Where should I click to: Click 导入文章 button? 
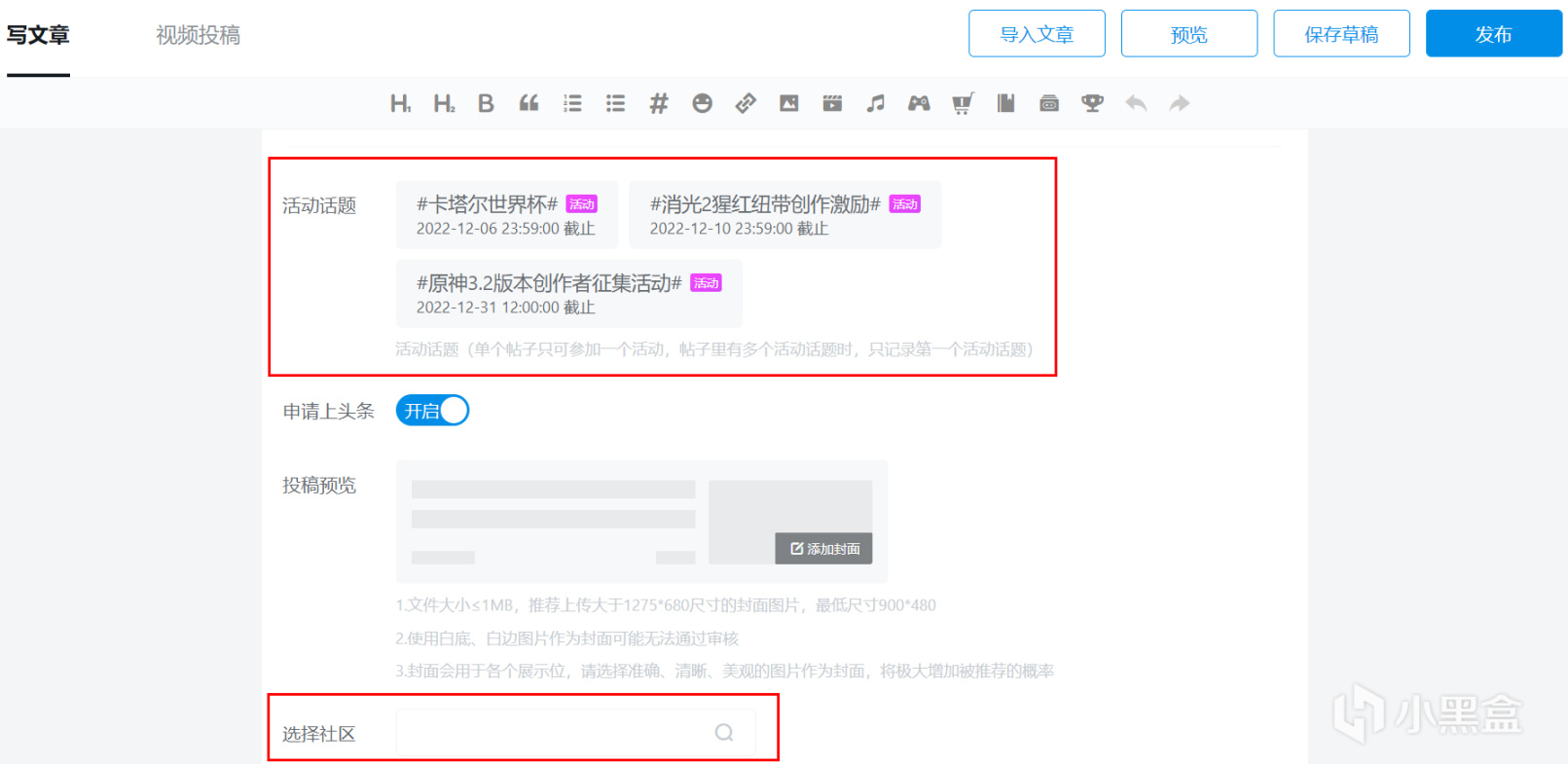pyautogui.click(x=1037, y=34)
